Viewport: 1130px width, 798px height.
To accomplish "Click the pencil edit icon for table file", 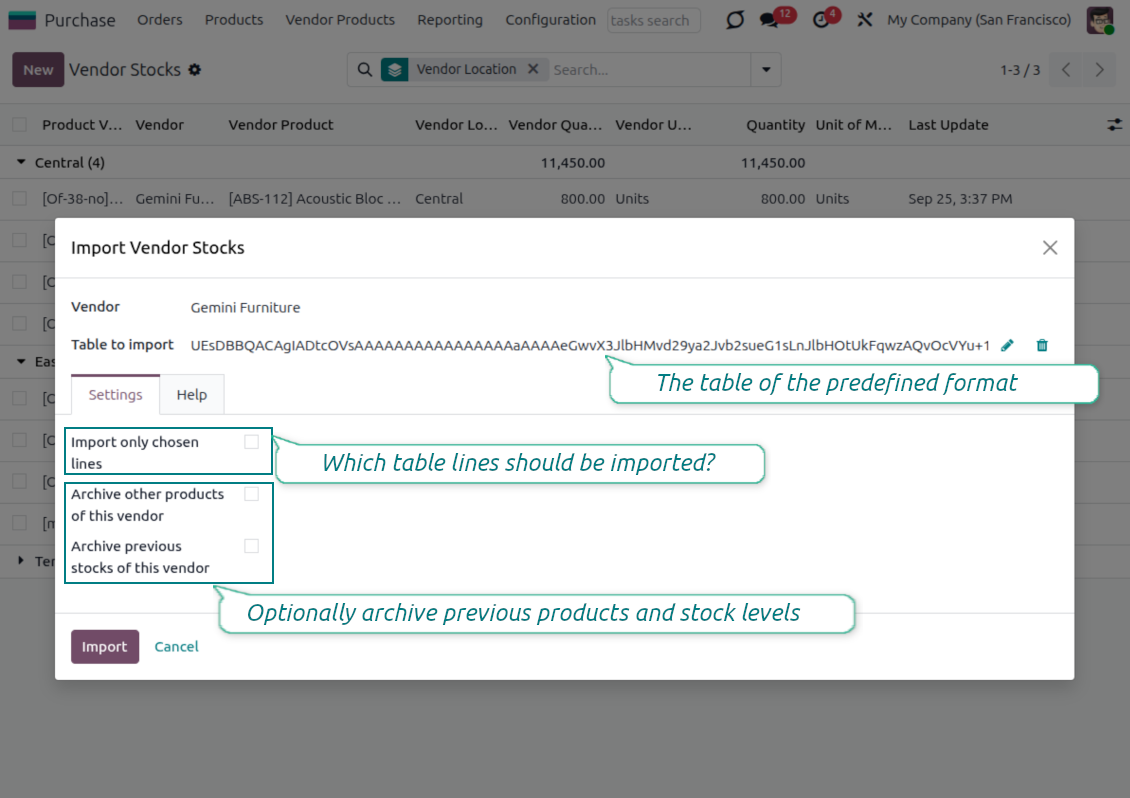I will (1007, 345).
